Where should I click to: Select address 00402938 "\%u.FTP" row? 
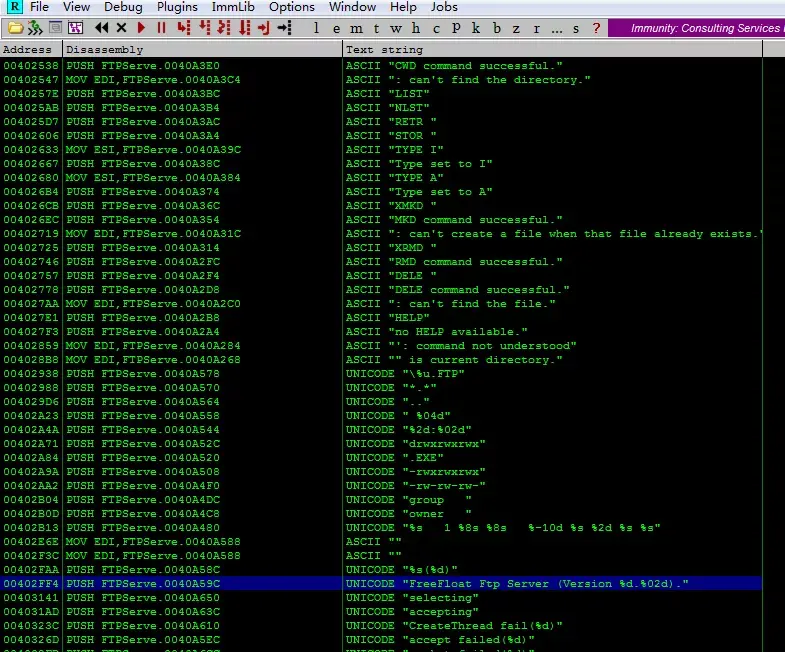[x=381, y=374]
